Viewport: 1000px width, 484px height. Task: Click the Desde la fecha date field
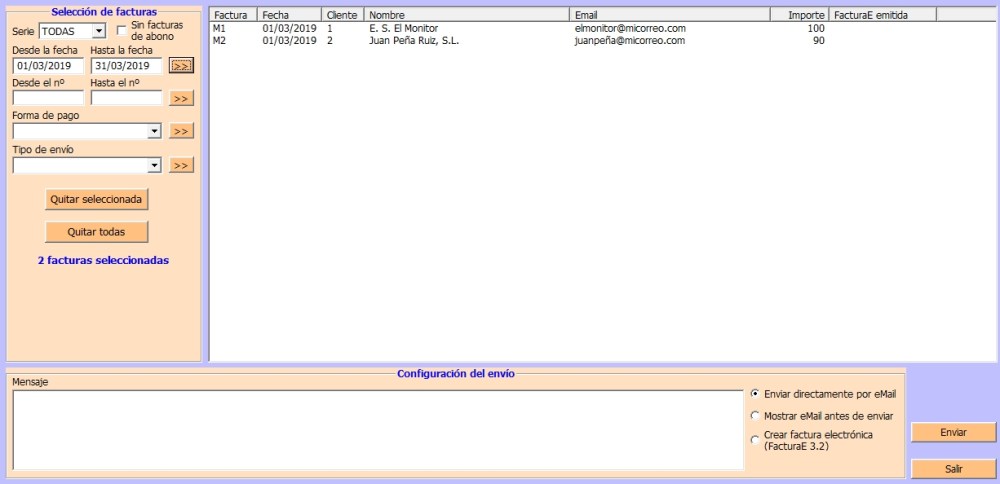point(48,66)
